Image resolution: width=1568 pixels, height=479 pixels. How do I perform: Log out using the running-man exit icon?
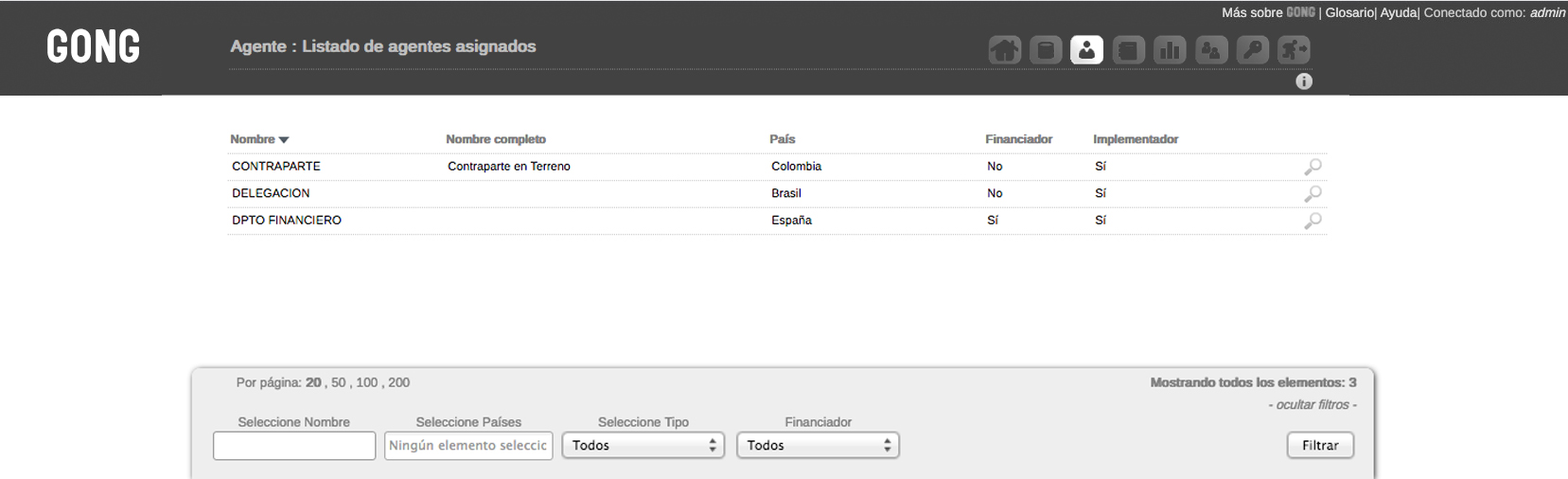click(x=1294, y=50)
